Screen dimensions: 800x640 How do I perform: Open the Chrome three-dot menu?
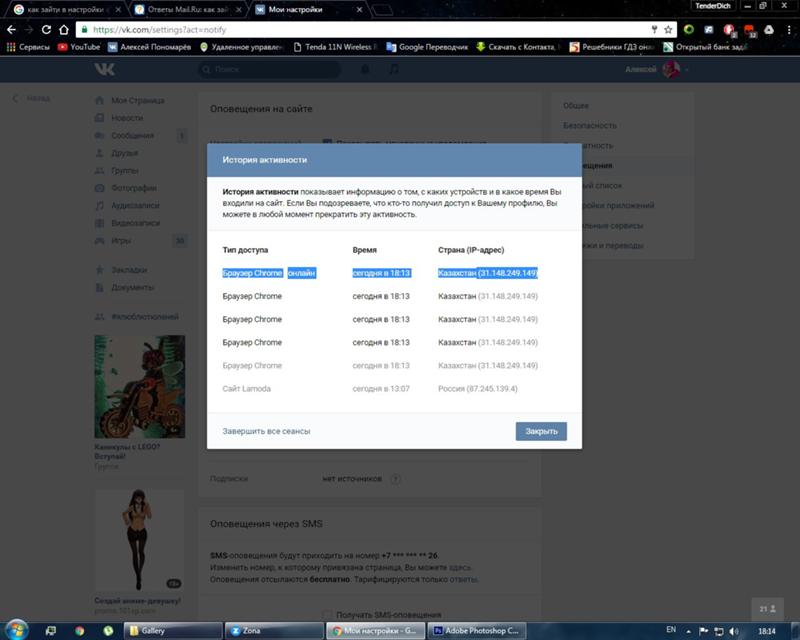[789, 30]
